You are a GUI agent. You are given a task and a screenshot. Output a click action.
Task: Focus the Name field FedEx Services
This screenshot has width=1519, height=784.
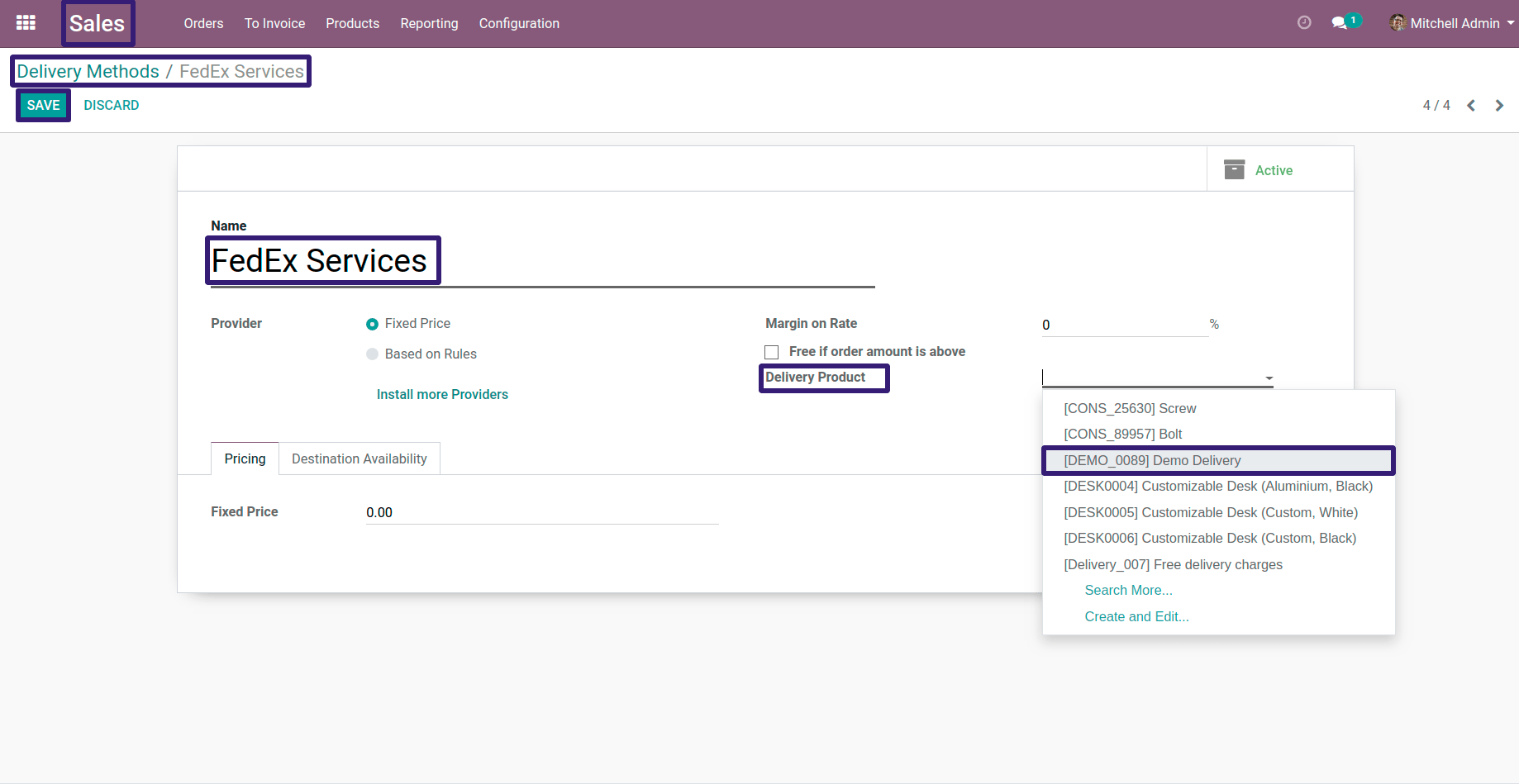coord(542,261)
